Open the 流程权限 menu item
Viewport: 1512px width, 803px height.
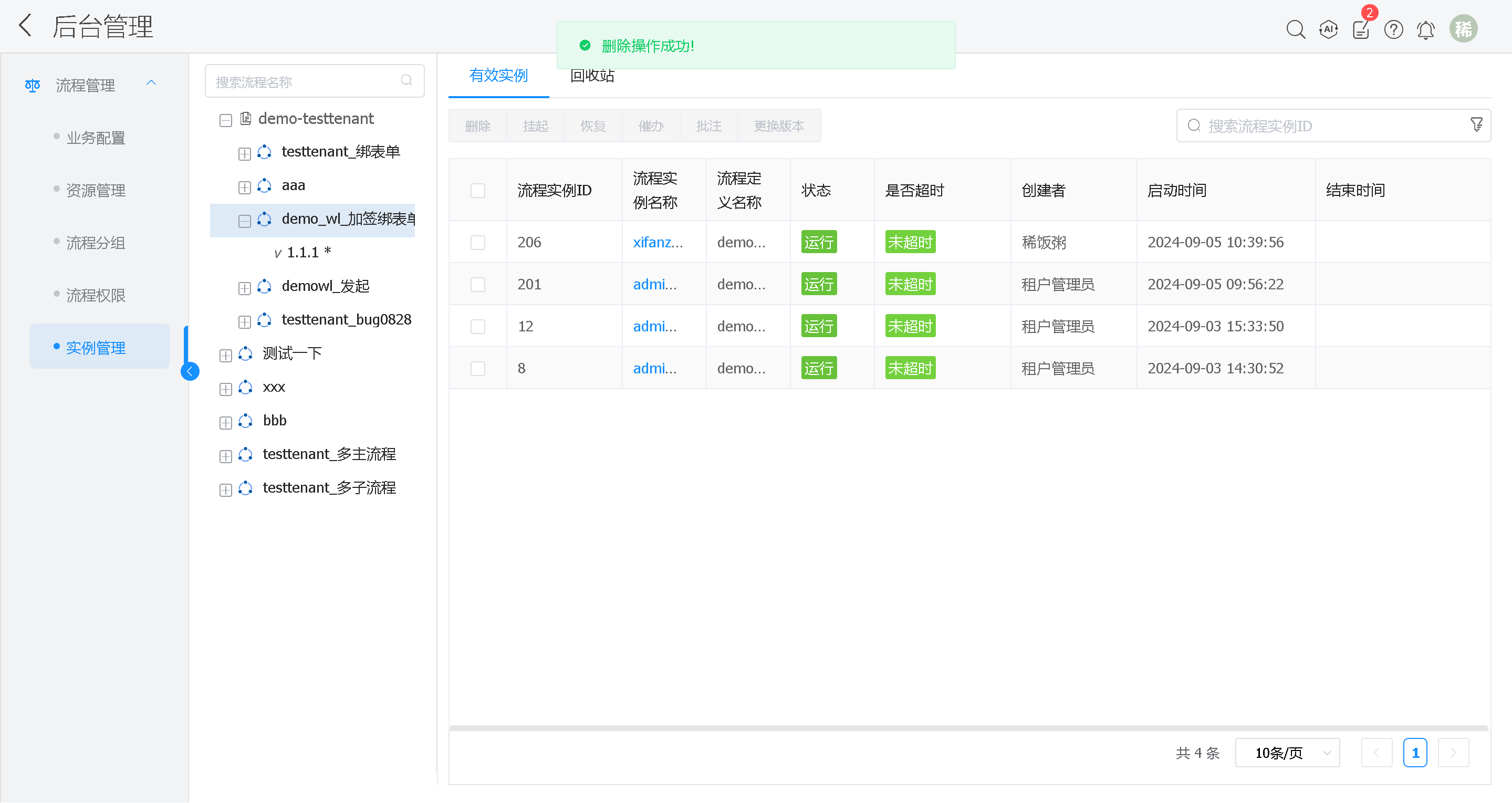96,295
